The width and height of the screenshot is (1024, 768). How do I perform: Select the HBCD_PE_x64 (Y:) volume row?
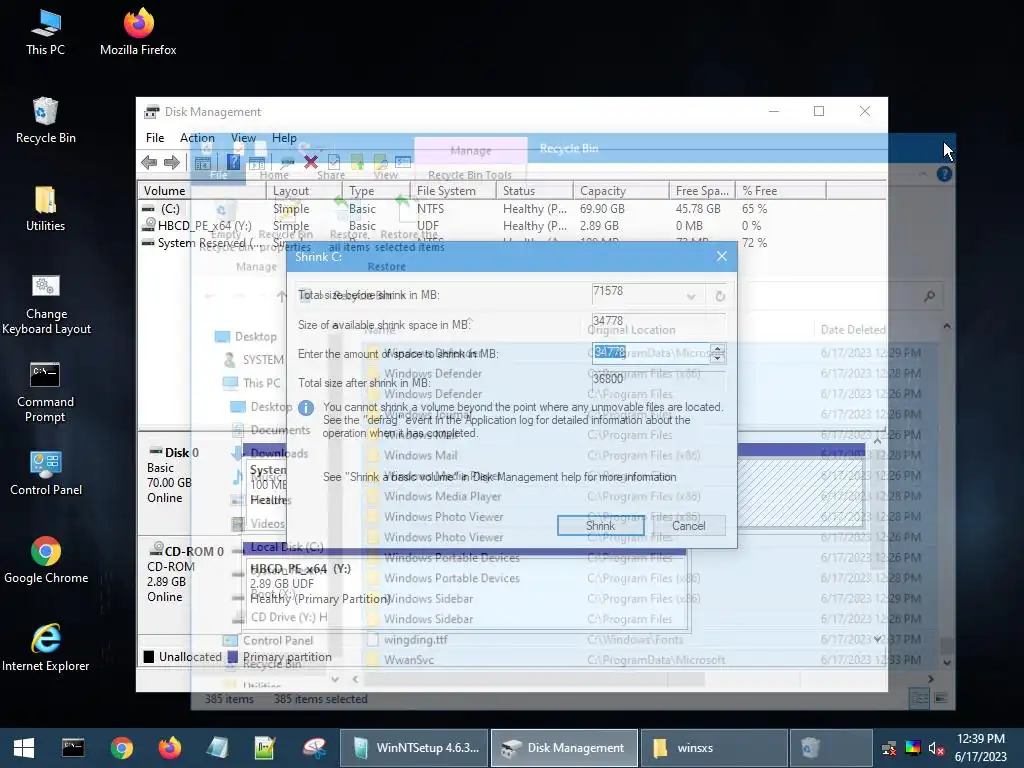(x=511, y=226)
